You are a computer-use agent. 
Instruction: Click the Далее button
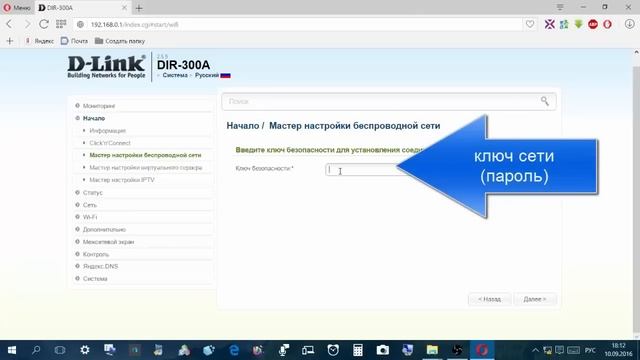tap(535, 299)
